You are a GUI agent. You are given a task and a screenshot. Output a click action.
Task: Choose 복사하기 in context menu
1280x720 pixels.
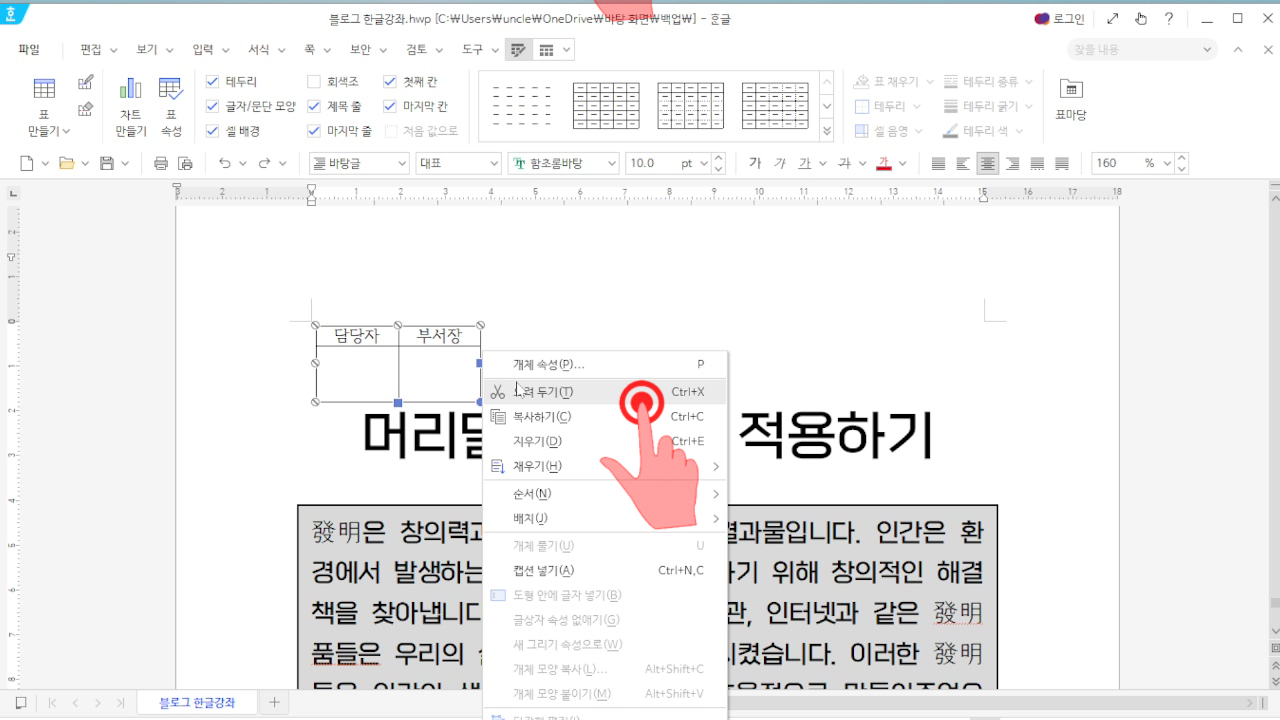[605, 416]
